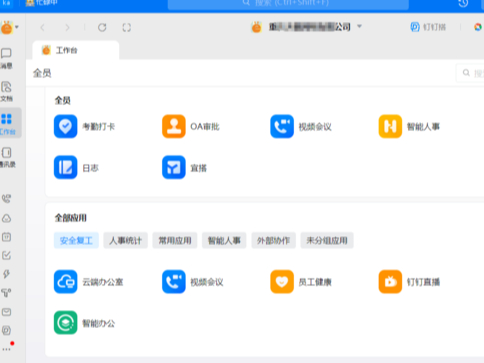Click the lightning bolt sidebar icon
Image resolution: width=484 pixels, height=363 pixels.
6,274
